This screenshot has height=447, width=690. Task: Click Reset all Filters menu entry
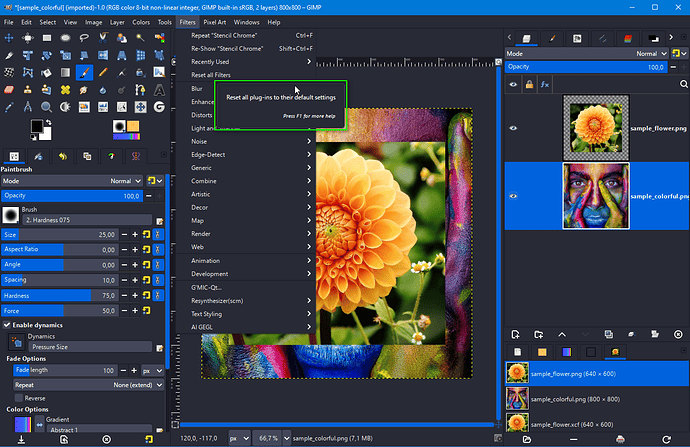coord(211,75)
